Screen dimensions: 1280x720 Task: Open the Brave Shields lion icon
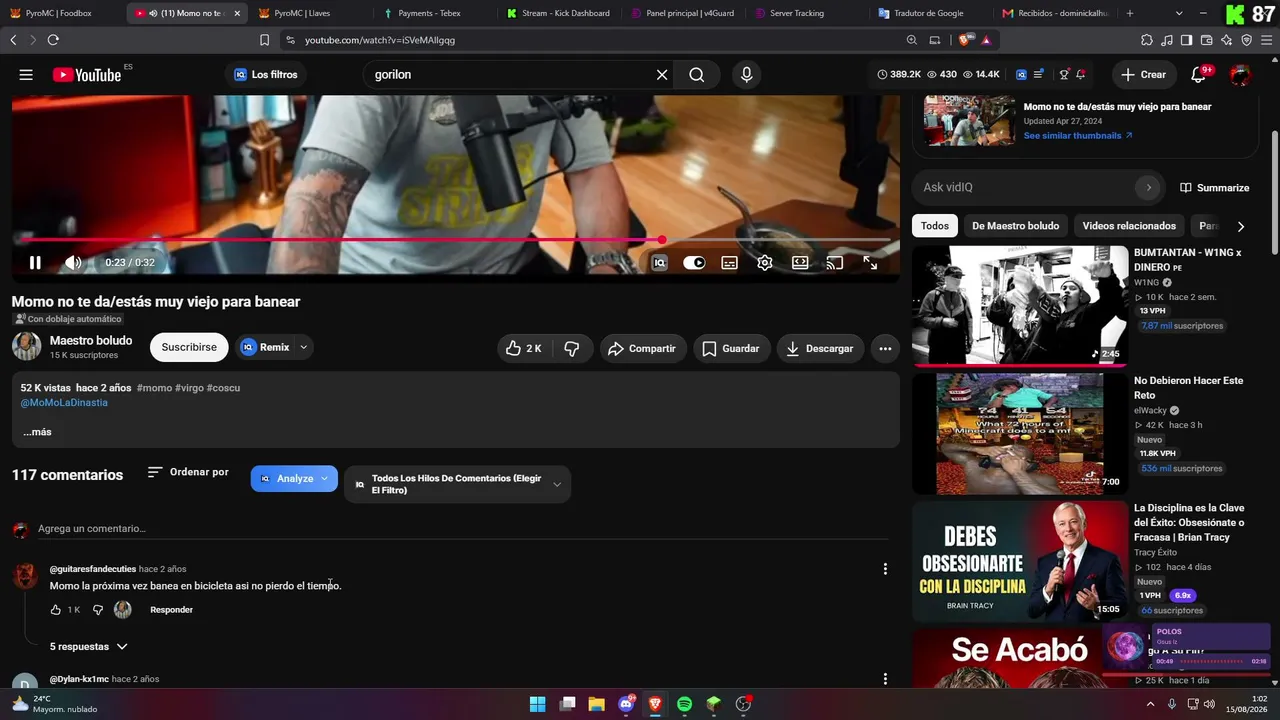point(967,40)
